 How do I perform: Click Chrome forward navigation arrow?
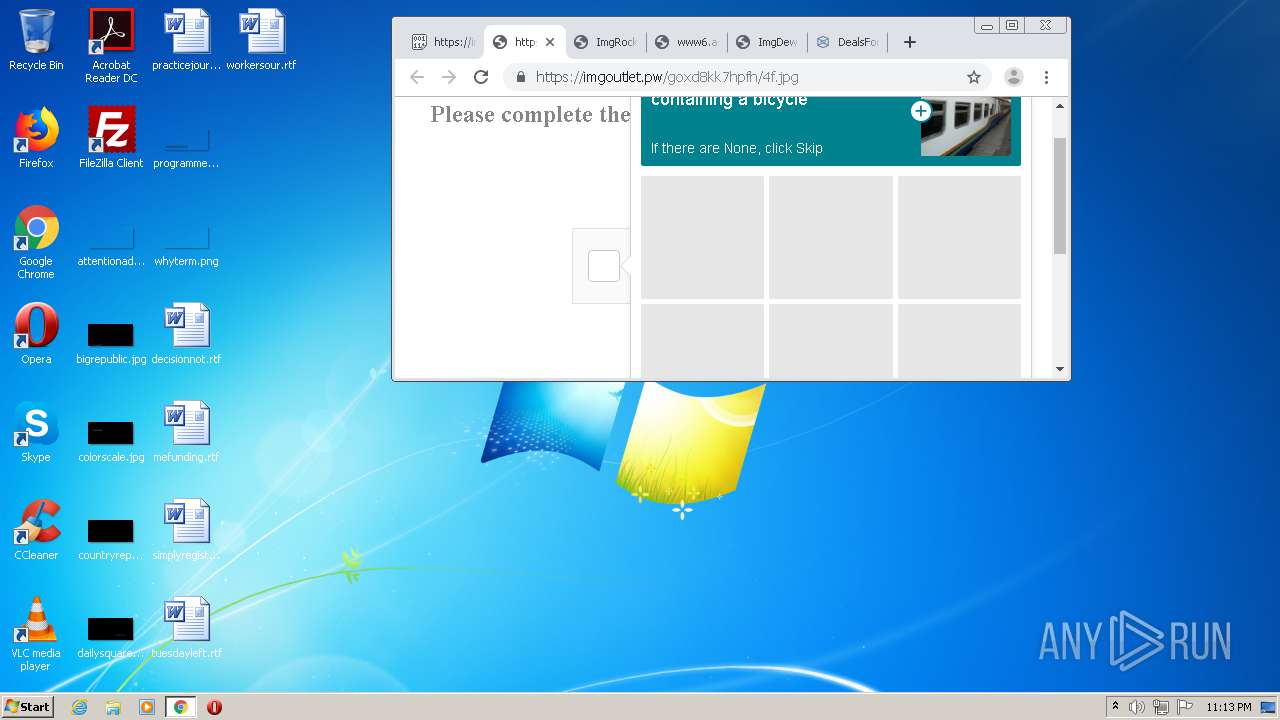449,77
